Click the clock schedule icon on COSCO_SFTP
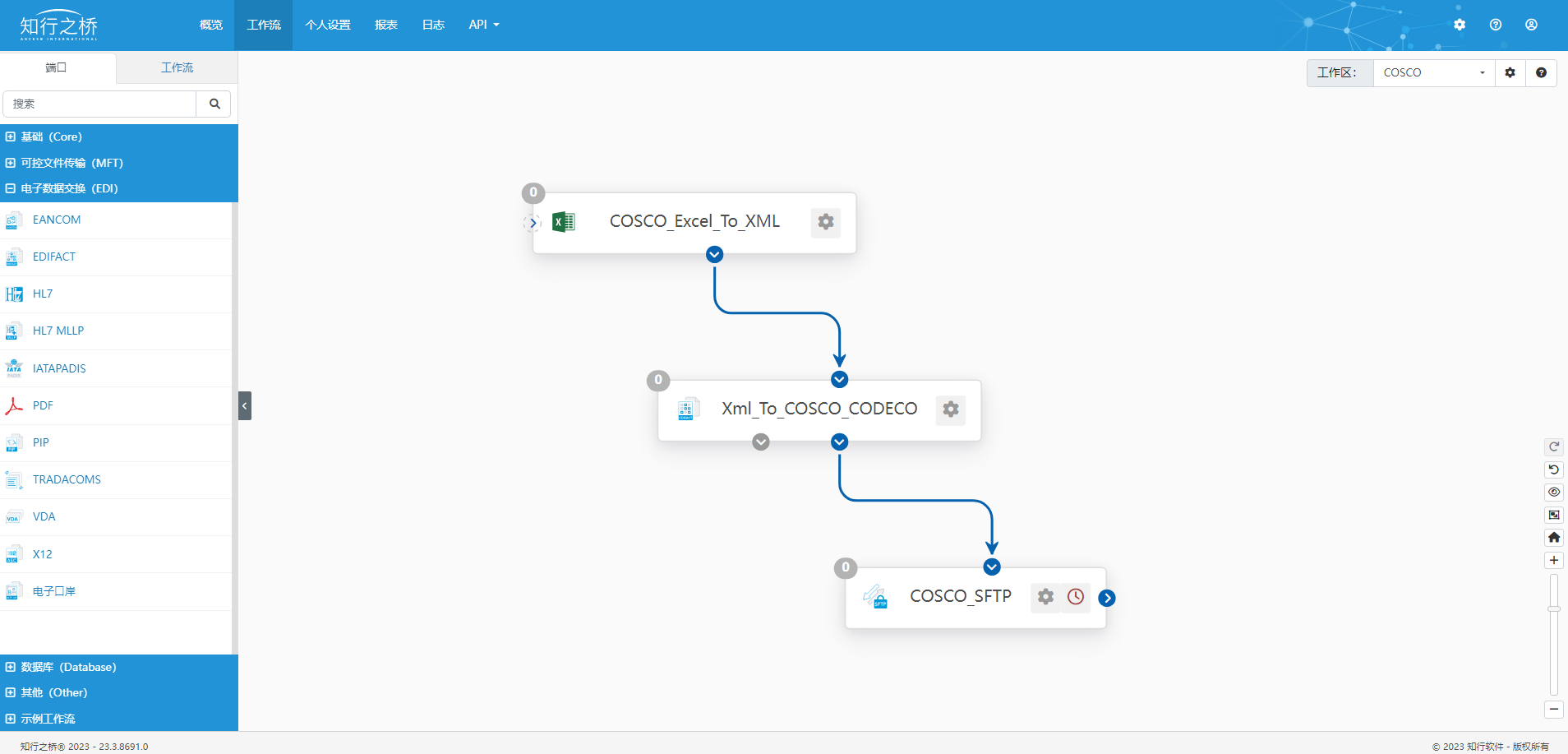Image resolution: width=1568 pixels, height=754 pixels. pos(1076,597)
